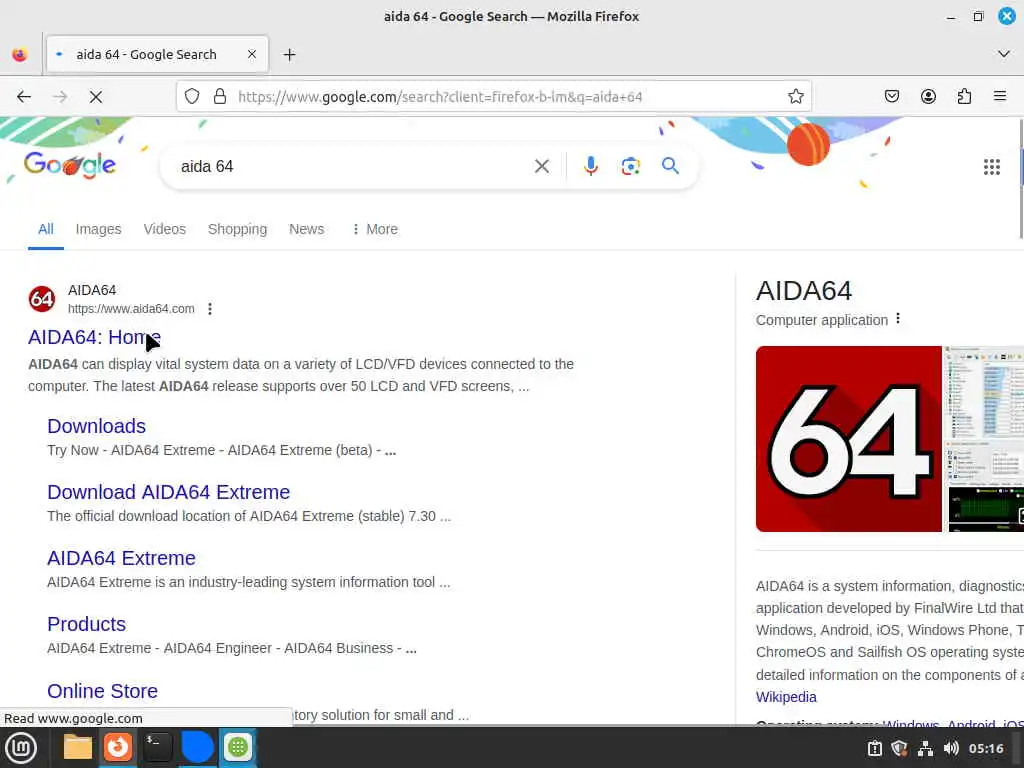Click the AIDA64 site favicon
1024x768 pixels.
tap(42, 299)
